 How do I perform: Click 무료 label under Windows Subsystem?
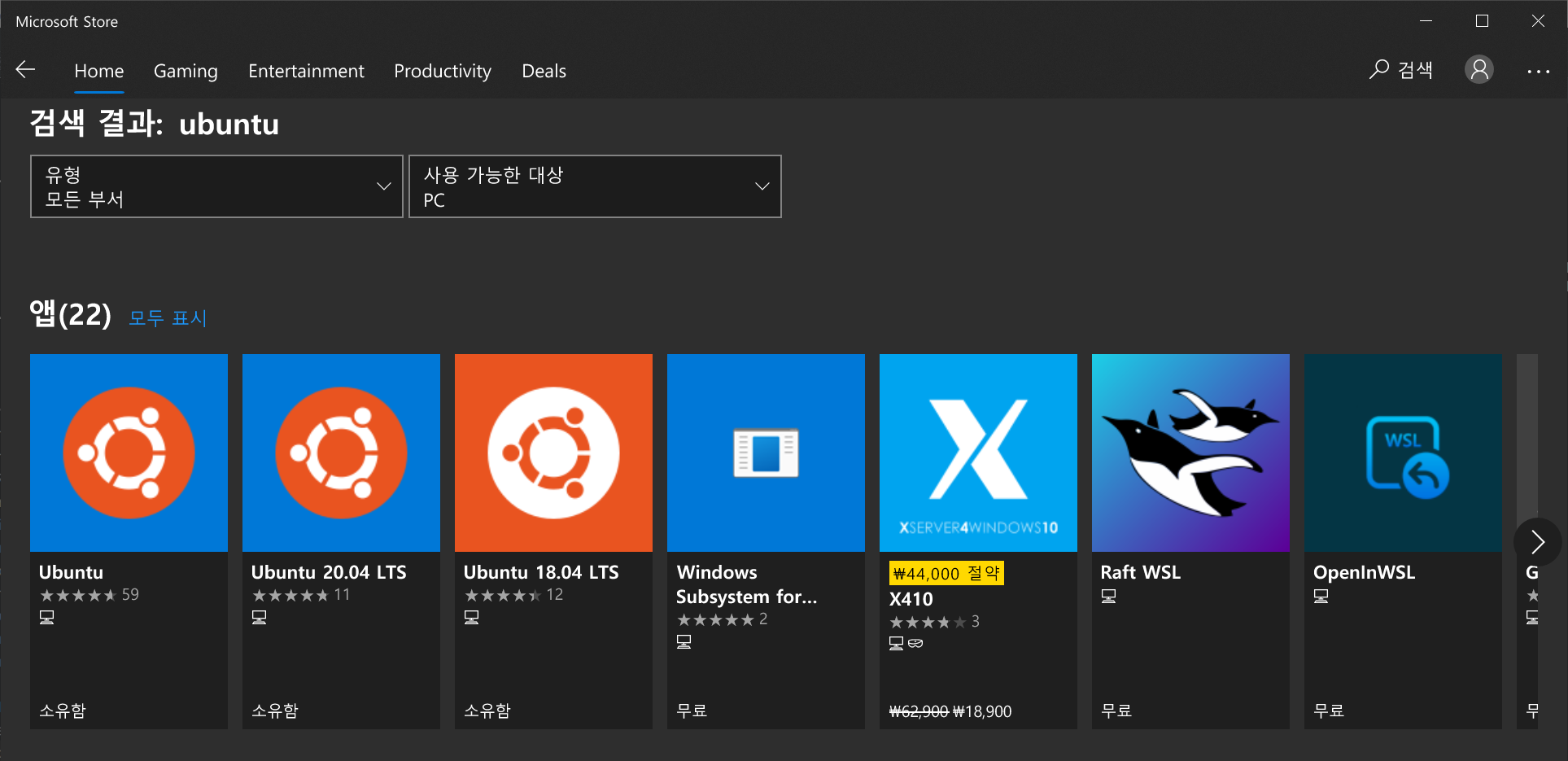point(692,711)
